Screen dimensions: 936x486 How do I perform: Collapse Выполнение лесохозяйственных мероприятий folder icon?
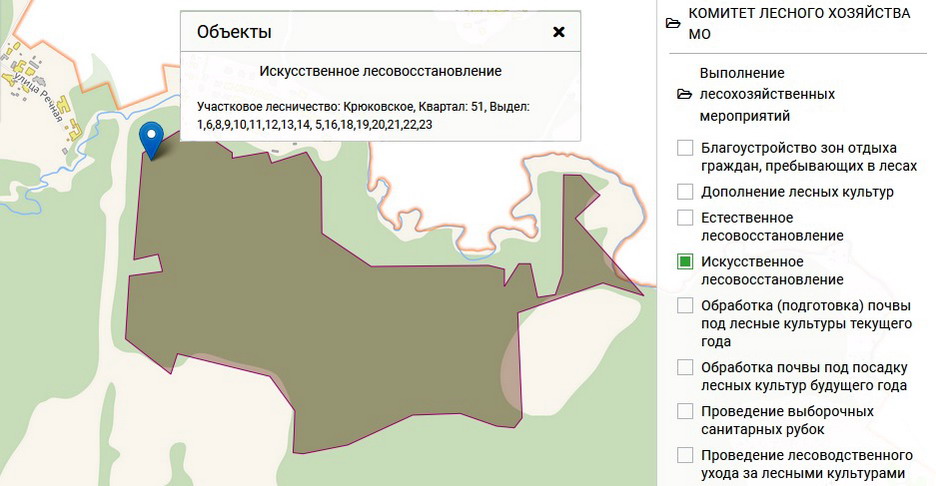click(685, 94)
